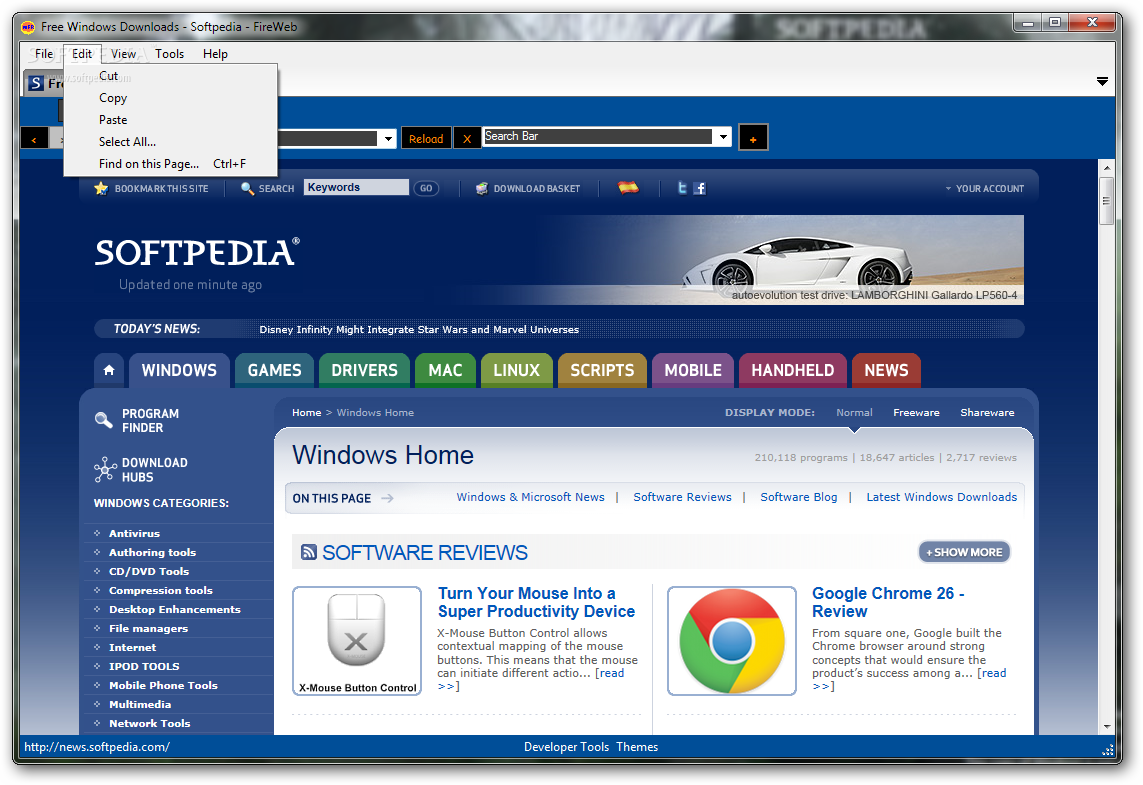Click the page scrollbar down arrow
The width and height of the screenshot is (1143, 785).
[x=1107, y=726]
